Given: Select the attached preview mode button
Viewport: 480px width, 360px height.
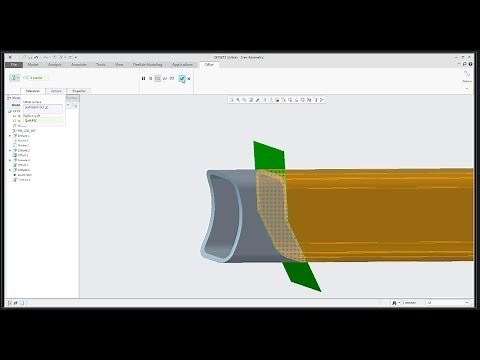Looking at the screenshot, I should point(165,78).
